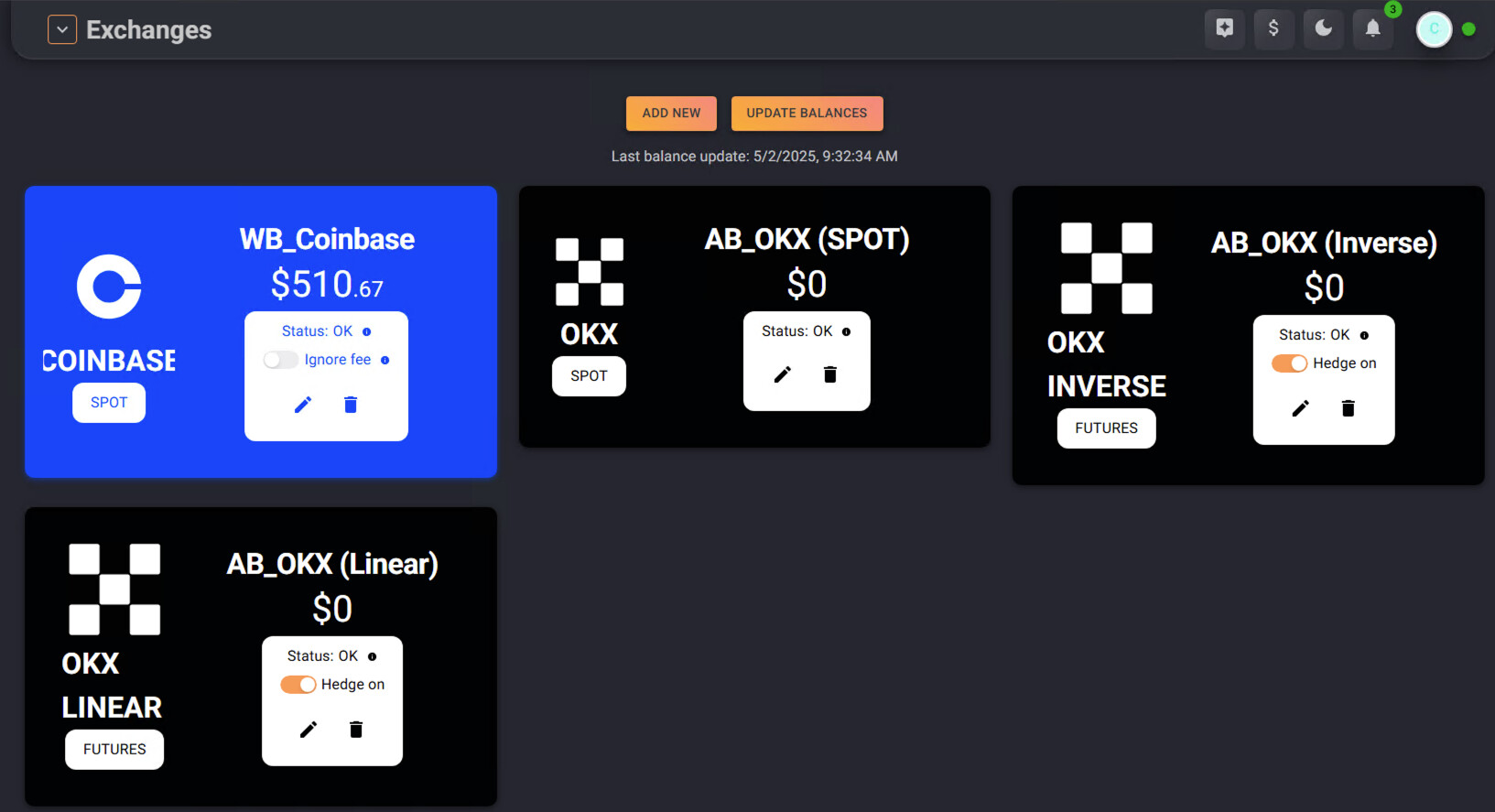Click OKX logo on AB_OKX (Linear) card

114,590
